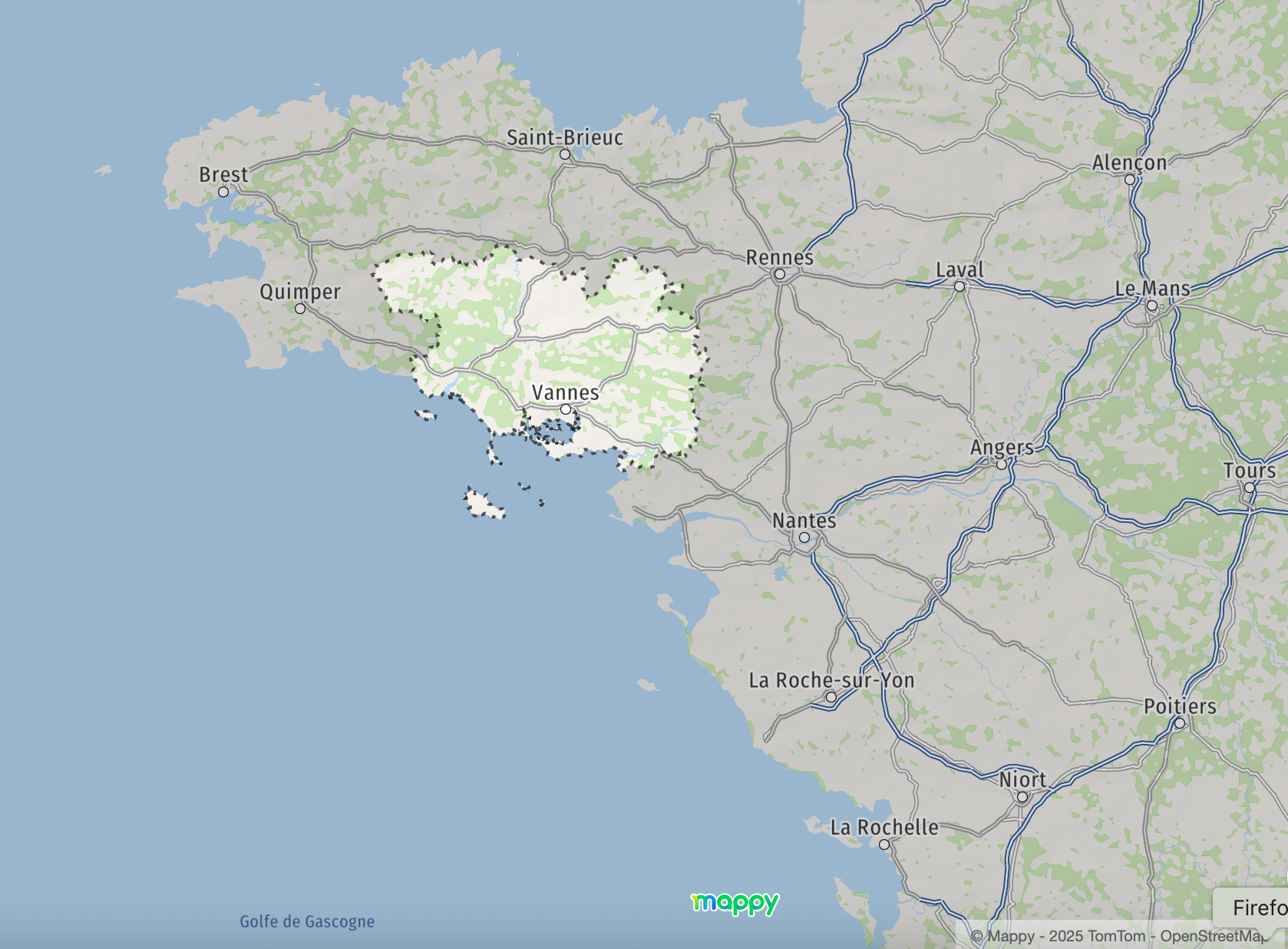Click the Mappy logo on the map
The width and height of the screenshot is (1288, 949).
pos(735,903)
